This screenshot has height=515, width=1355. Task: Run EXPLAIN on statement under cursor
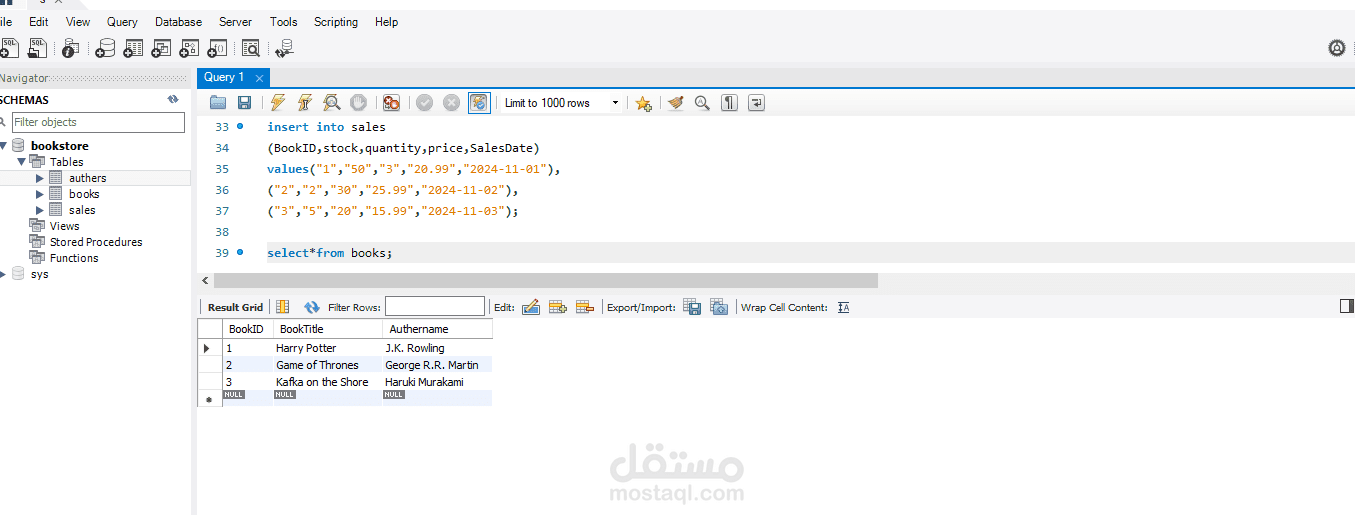331,102
